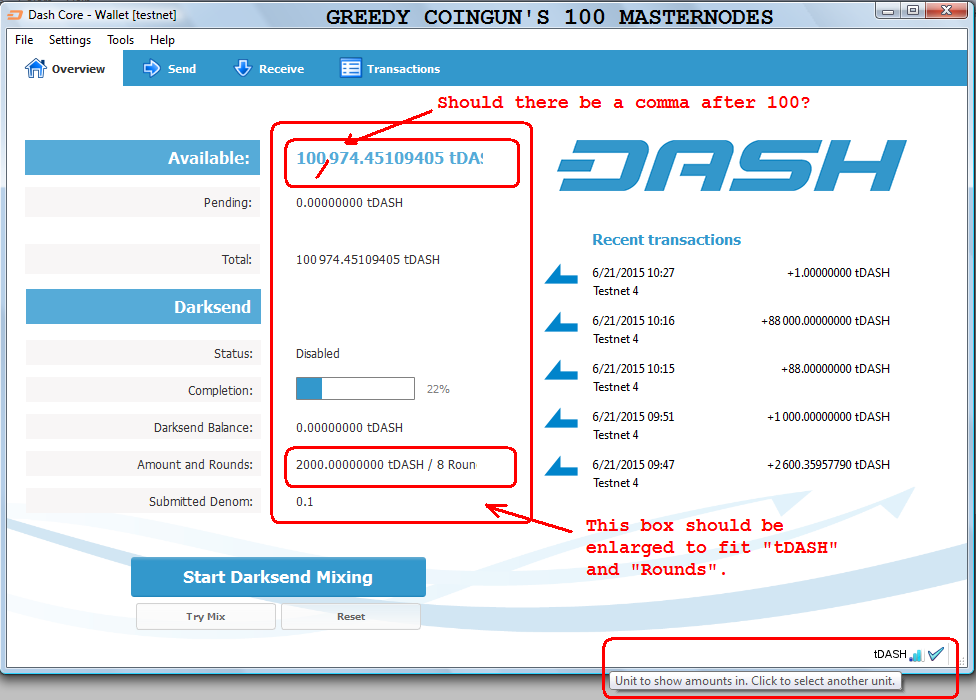976x700 pixels.
Task: Open the Transactions tab
Action: [390, 68]
